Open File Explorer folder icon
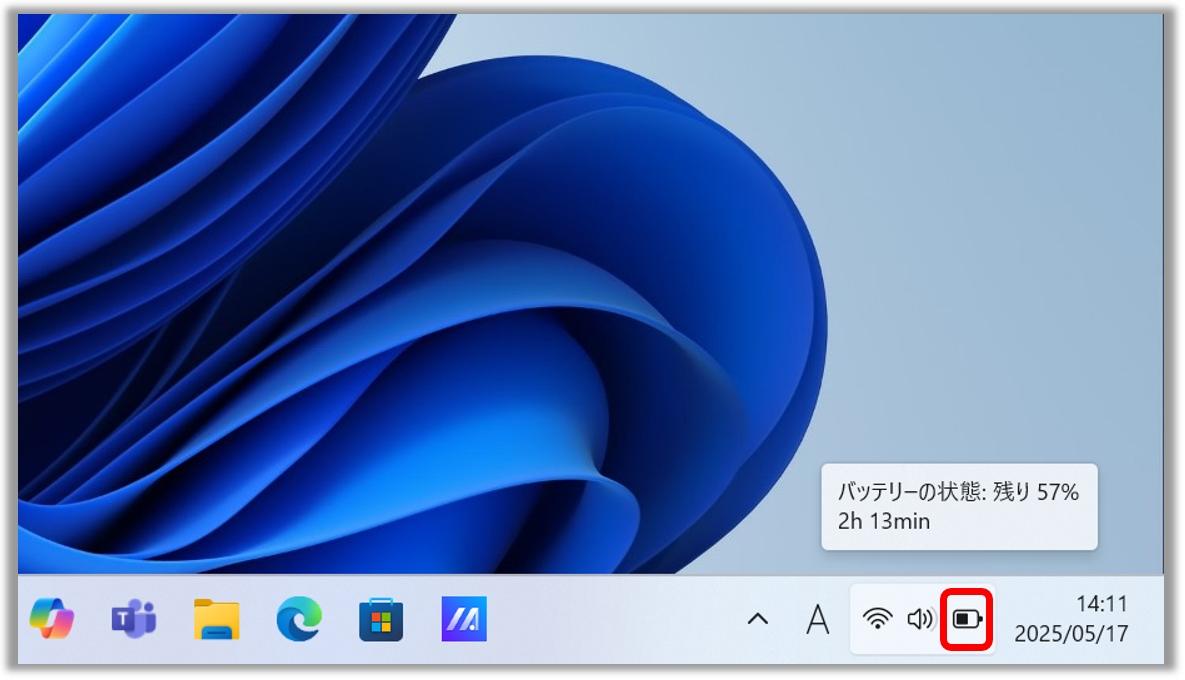 (x=217, y=619)
